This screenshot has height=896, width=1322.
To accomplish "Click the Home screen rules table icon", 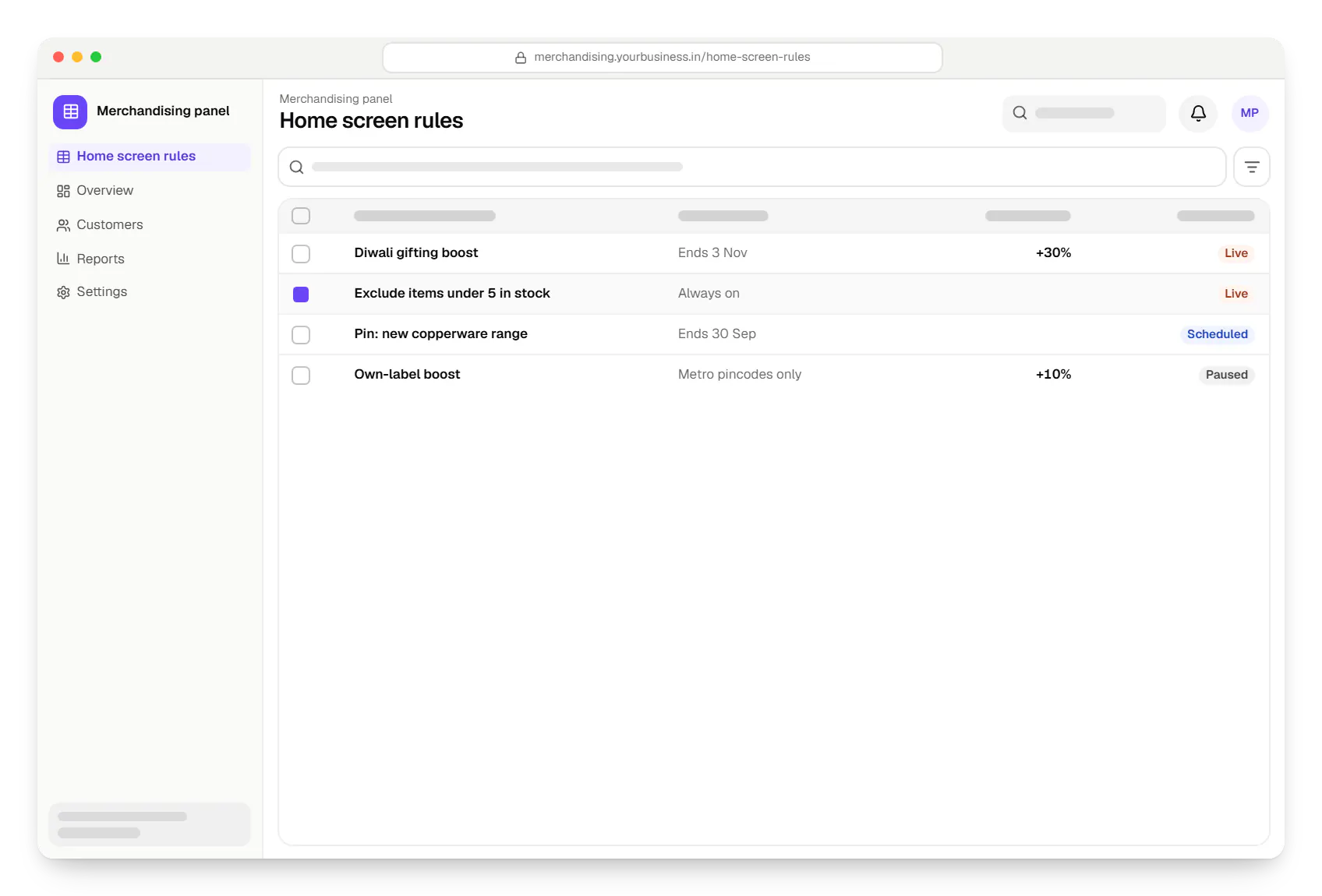I will 63,157.
